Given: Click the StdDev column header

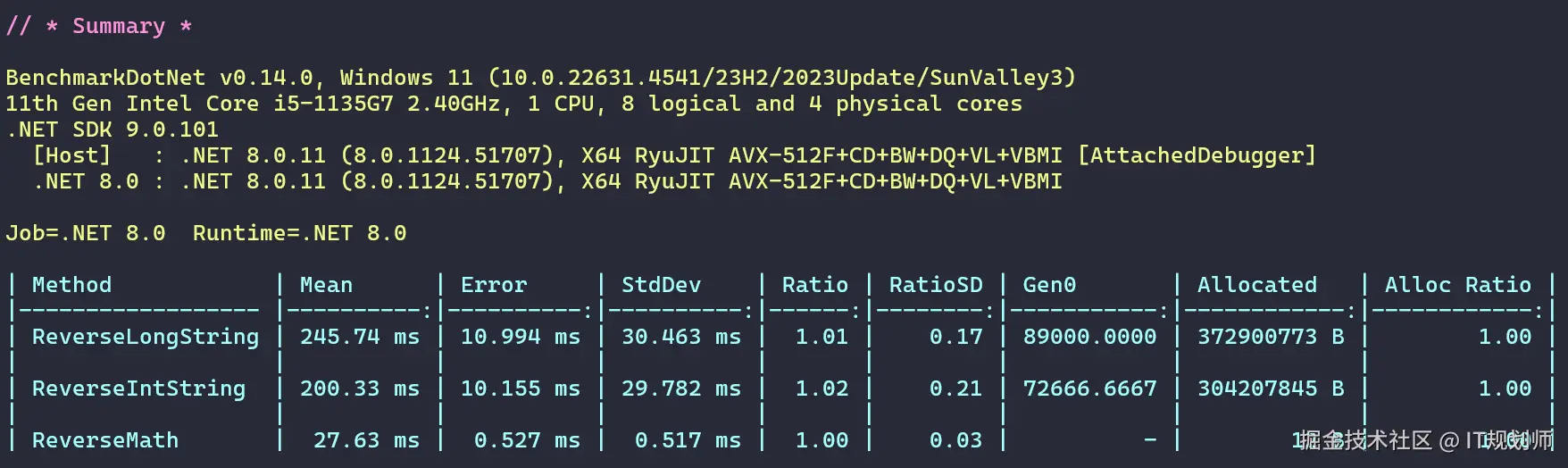Looking at the screenshot, I should [x=661, y=285].
